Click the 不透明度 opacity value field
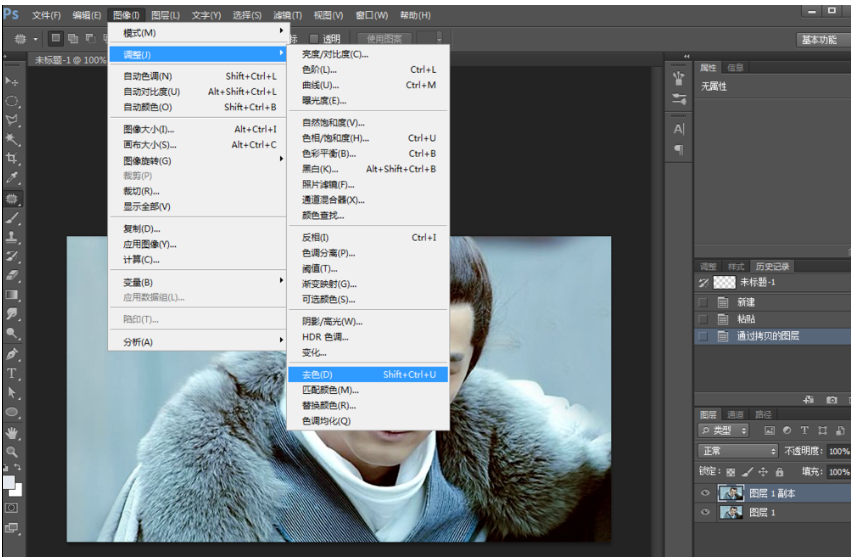 point(838,451)
